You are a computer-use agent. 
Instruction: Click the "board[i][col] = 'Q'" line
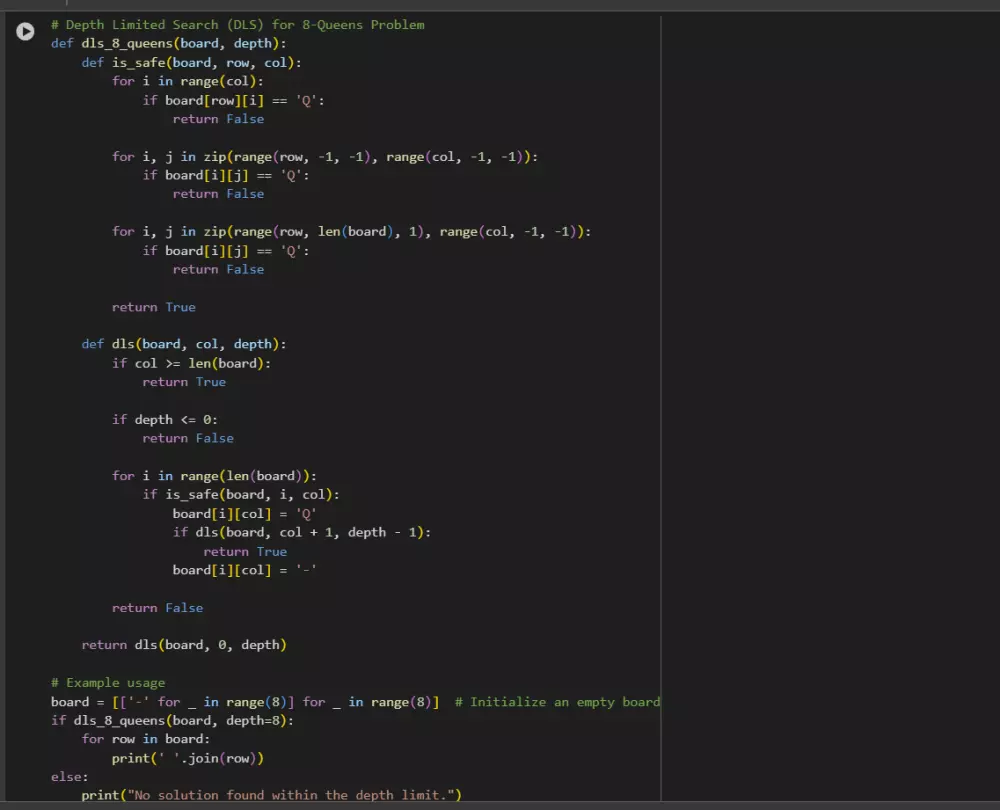(x=244, y=513)
